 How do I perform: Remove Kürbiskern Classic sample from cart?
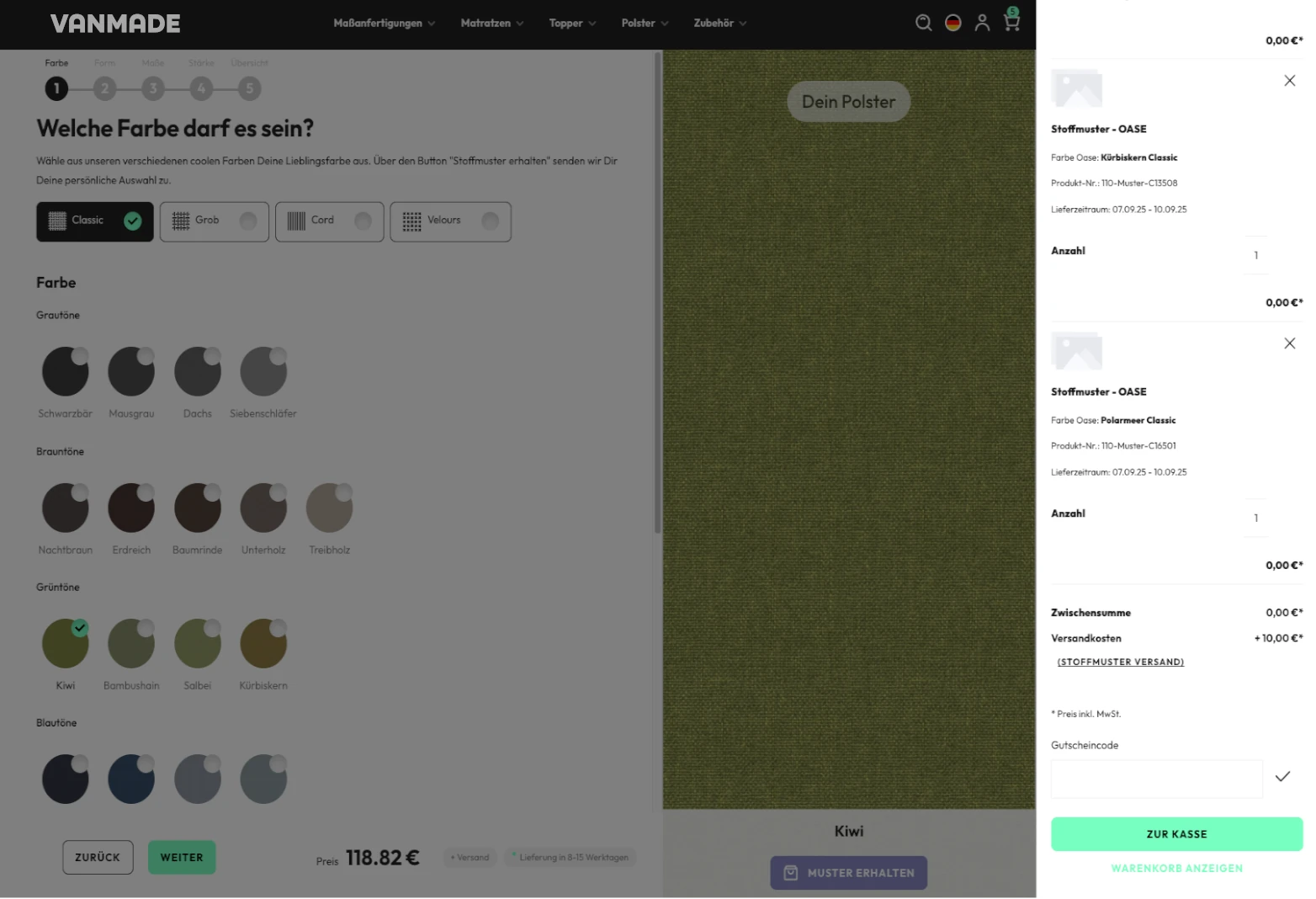[x=1289, y=81]
